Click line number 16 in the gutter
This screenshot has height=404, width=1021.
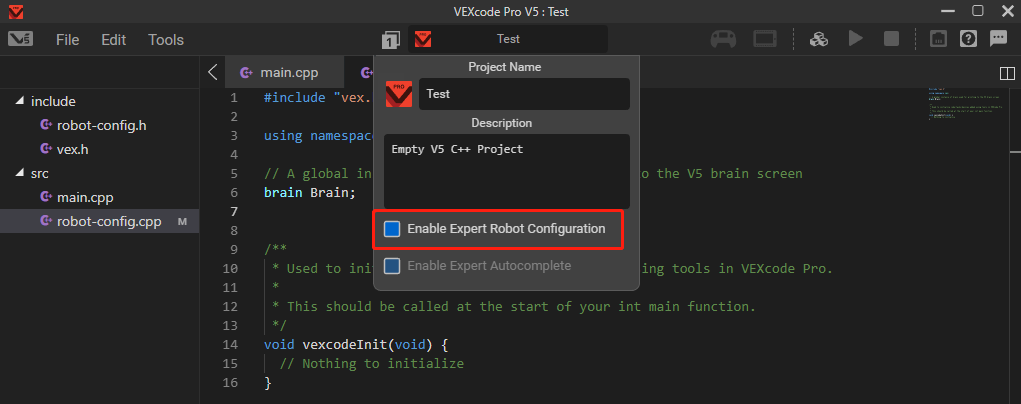[230, 382]
